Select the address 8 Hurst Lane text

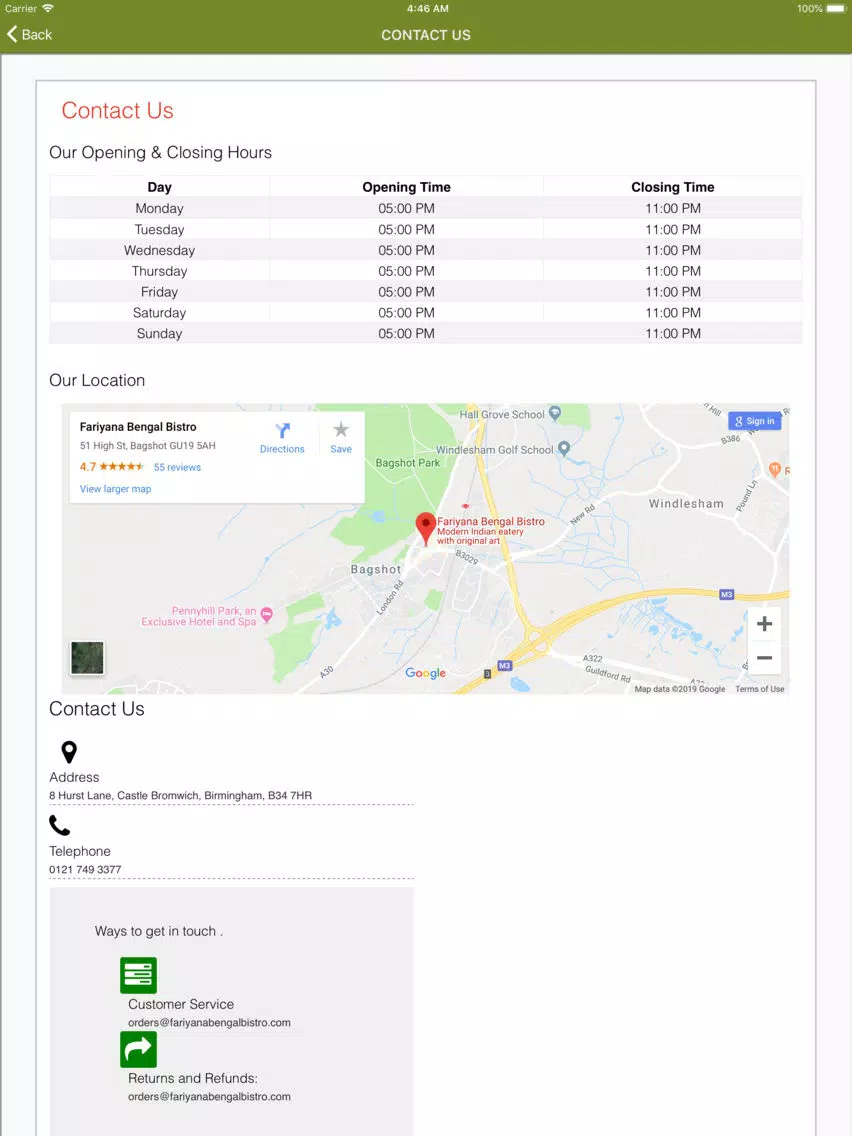pos(180,795)
